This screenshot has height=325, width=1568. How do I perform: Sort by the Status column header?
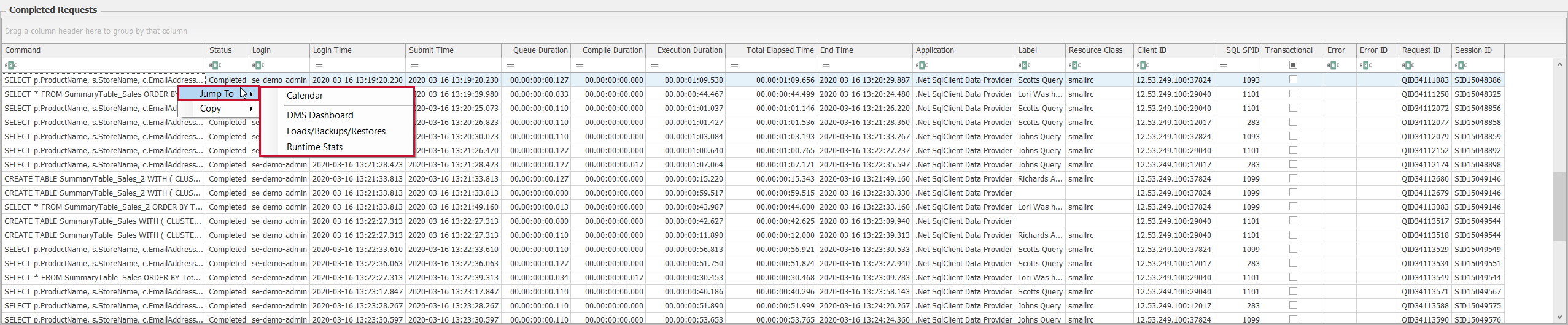pyautogui.click(x=227, y=50)
